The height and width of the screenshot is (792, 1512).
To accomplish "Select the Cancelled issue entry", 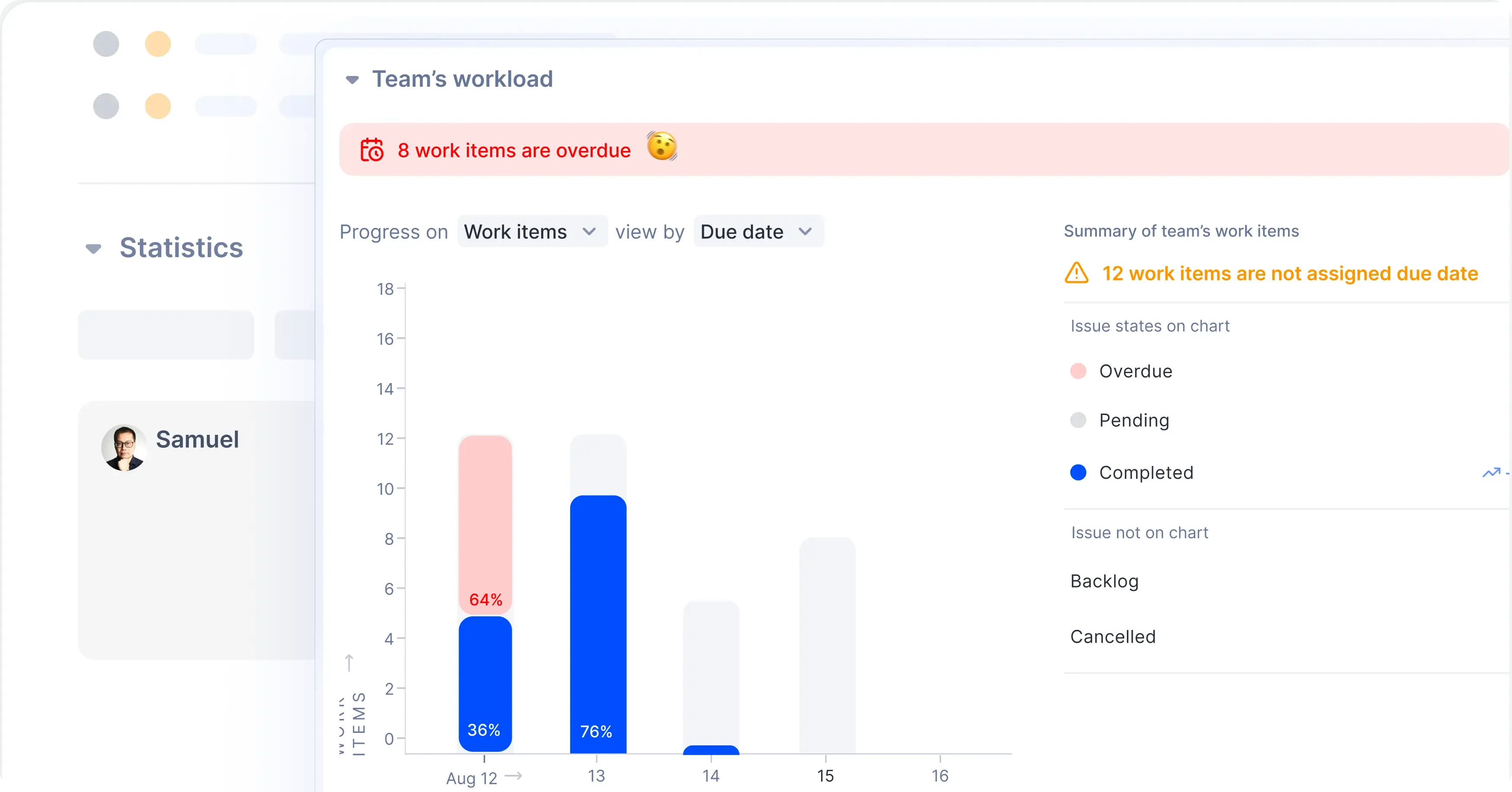I will click(x=1112, y=637).
